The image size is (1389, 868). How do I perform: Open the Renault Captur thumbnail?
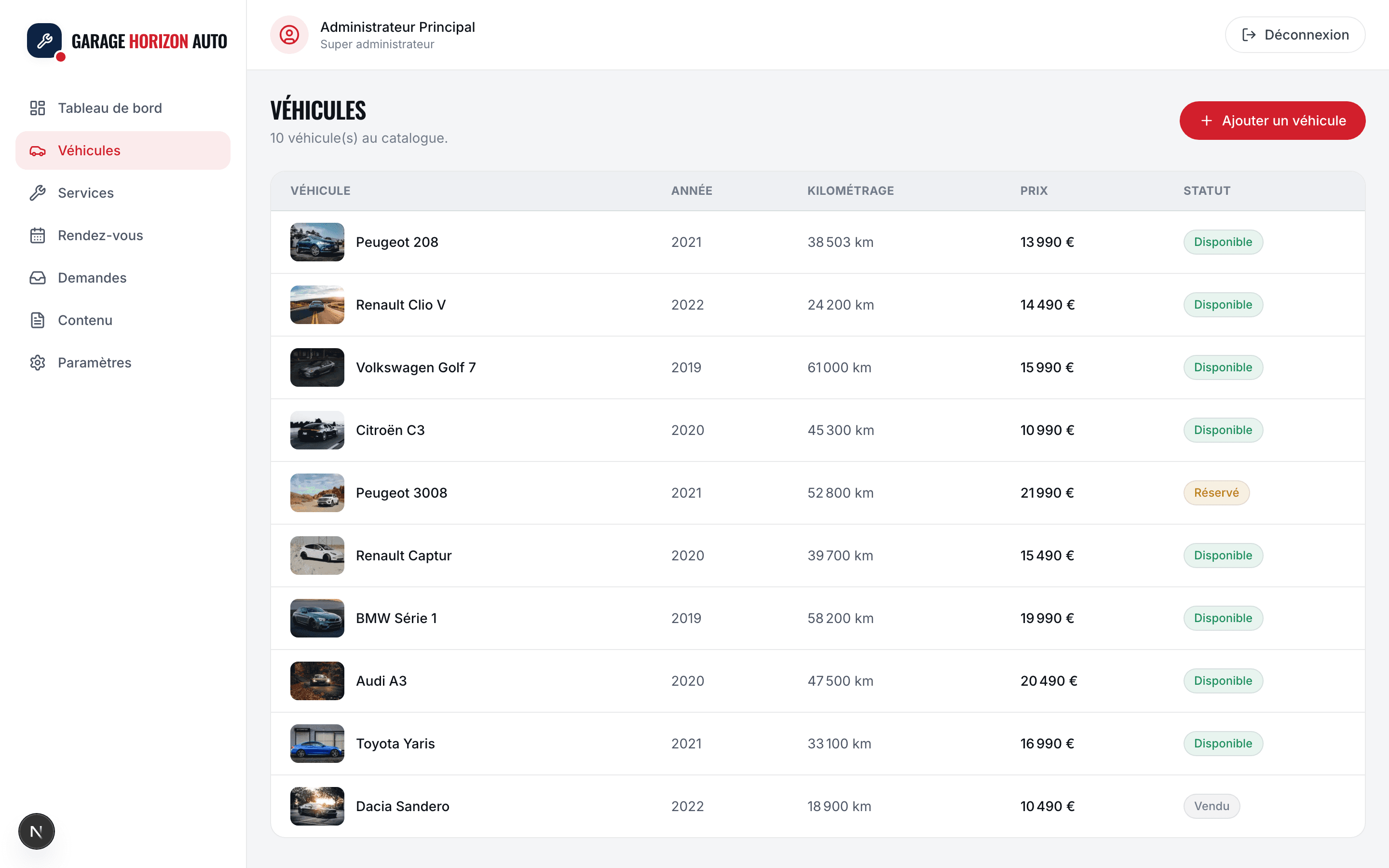pos(317,556)
